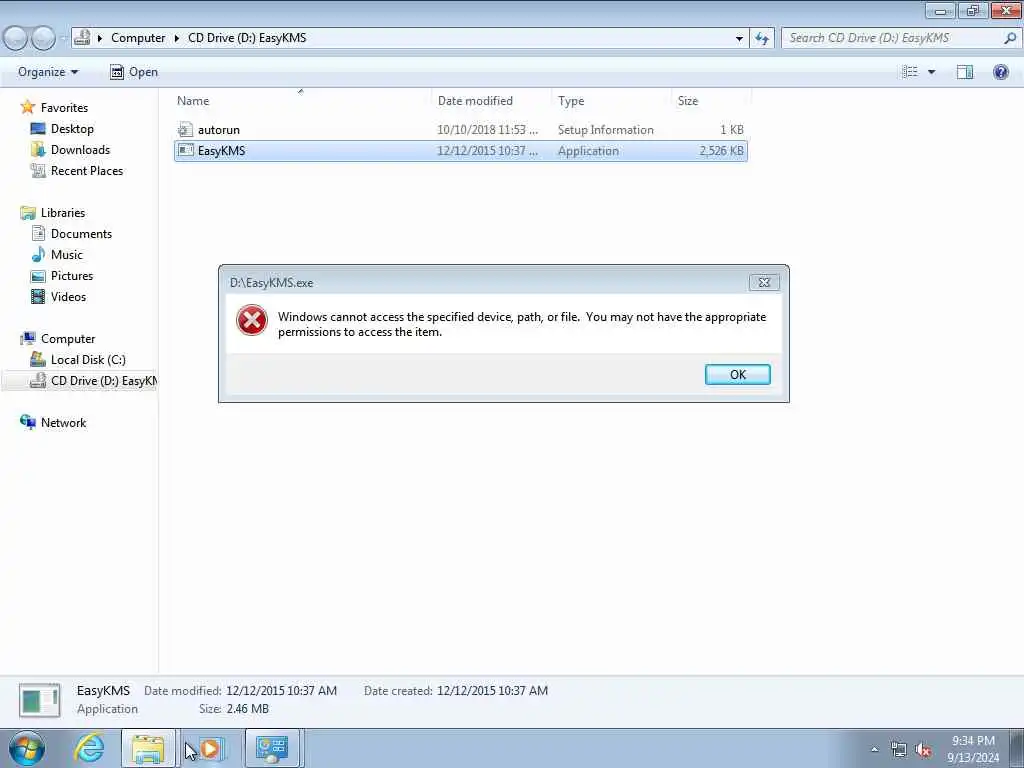Click the Videos filmstrip icon
The width and height of the screenshot is (1024, 768).
(38, 296)
